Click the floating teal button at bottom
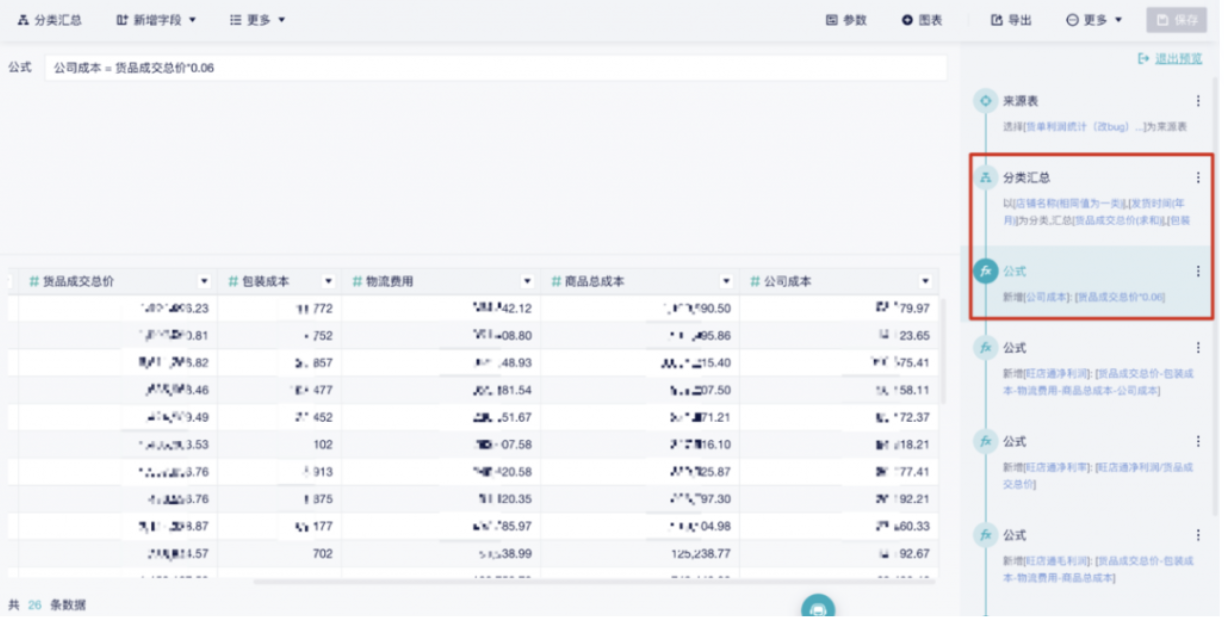 pos(818,608)
